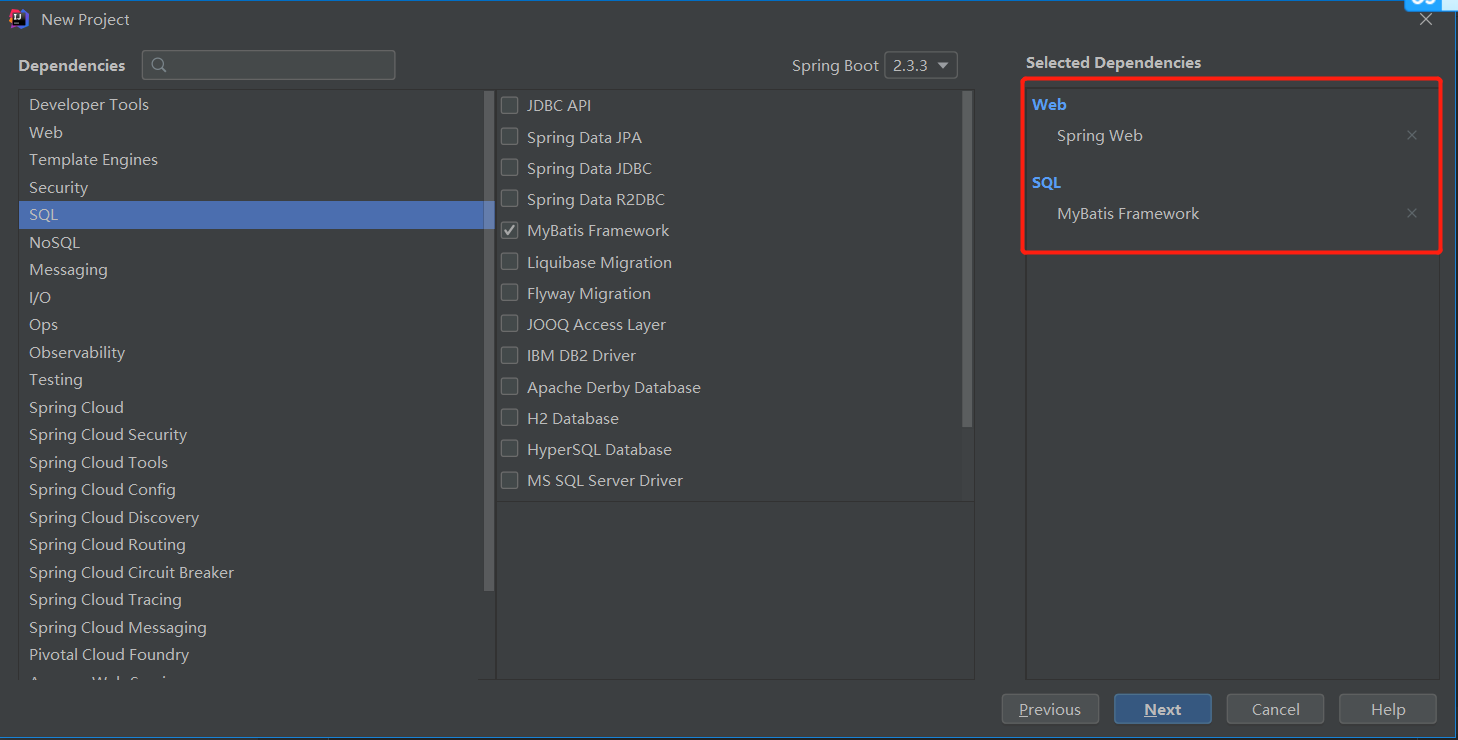Tick the HyperSQL Database checkbox
This screenshot has height=740, width=1458.
point(510,449)
